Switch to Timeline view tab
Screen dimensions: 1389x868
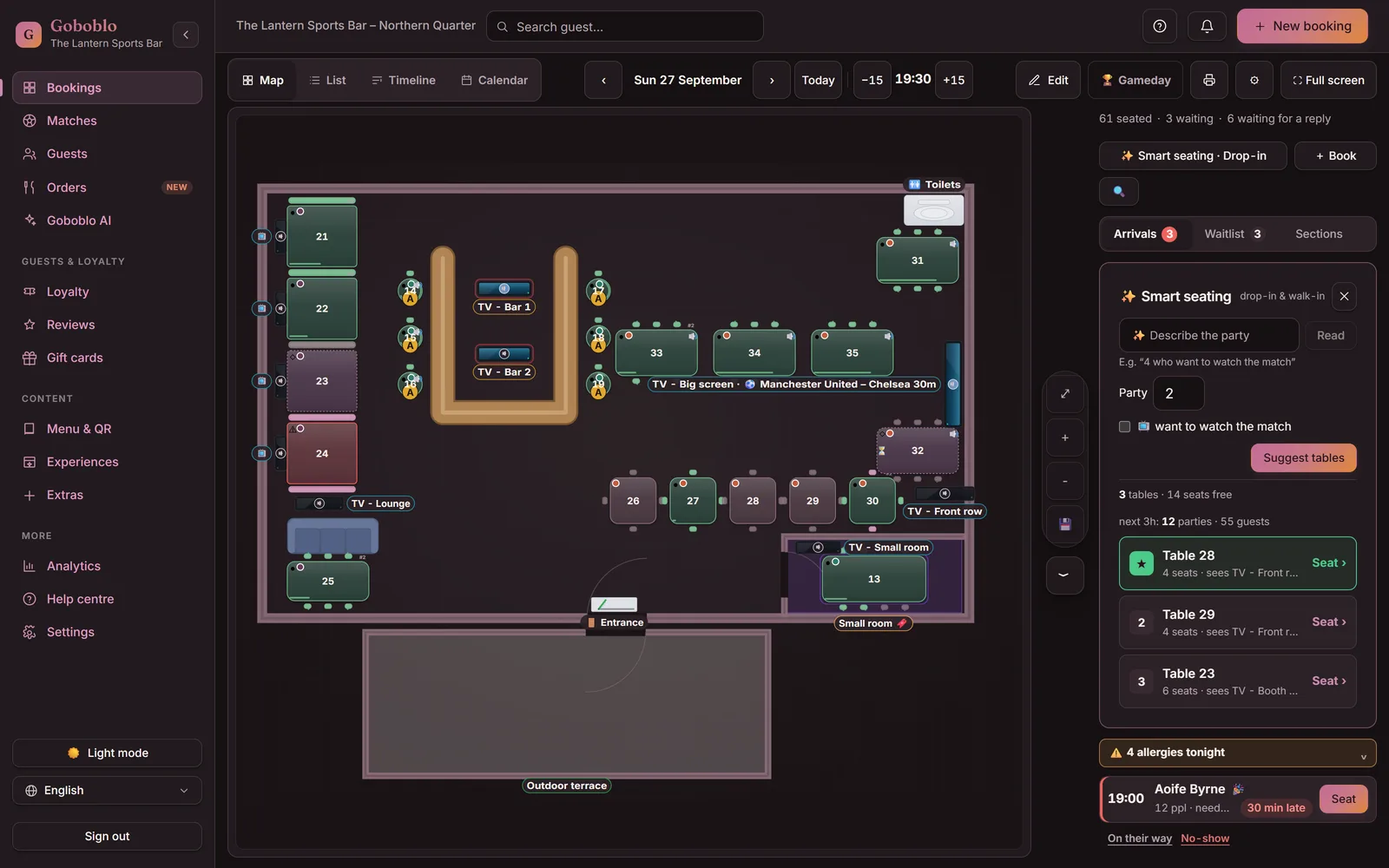(404, 80)
